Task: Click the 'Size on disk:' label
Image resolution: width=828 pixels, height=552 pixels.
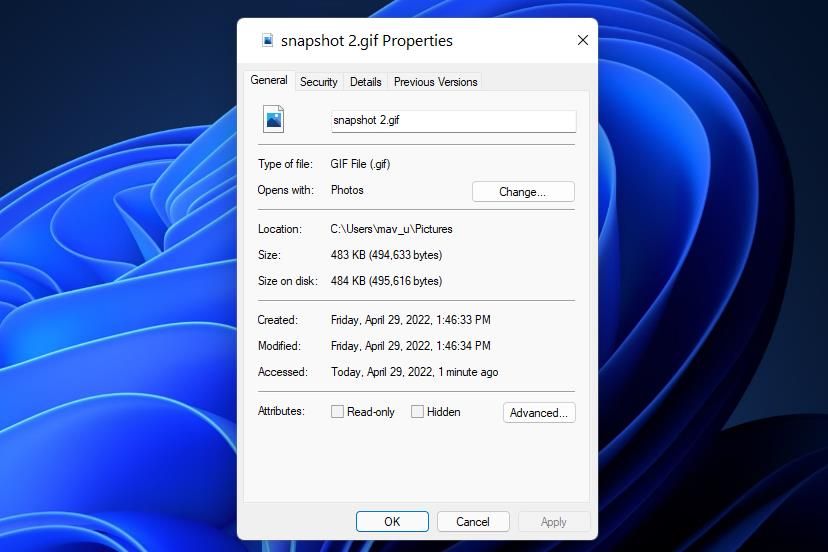Action: click(288, 280)
